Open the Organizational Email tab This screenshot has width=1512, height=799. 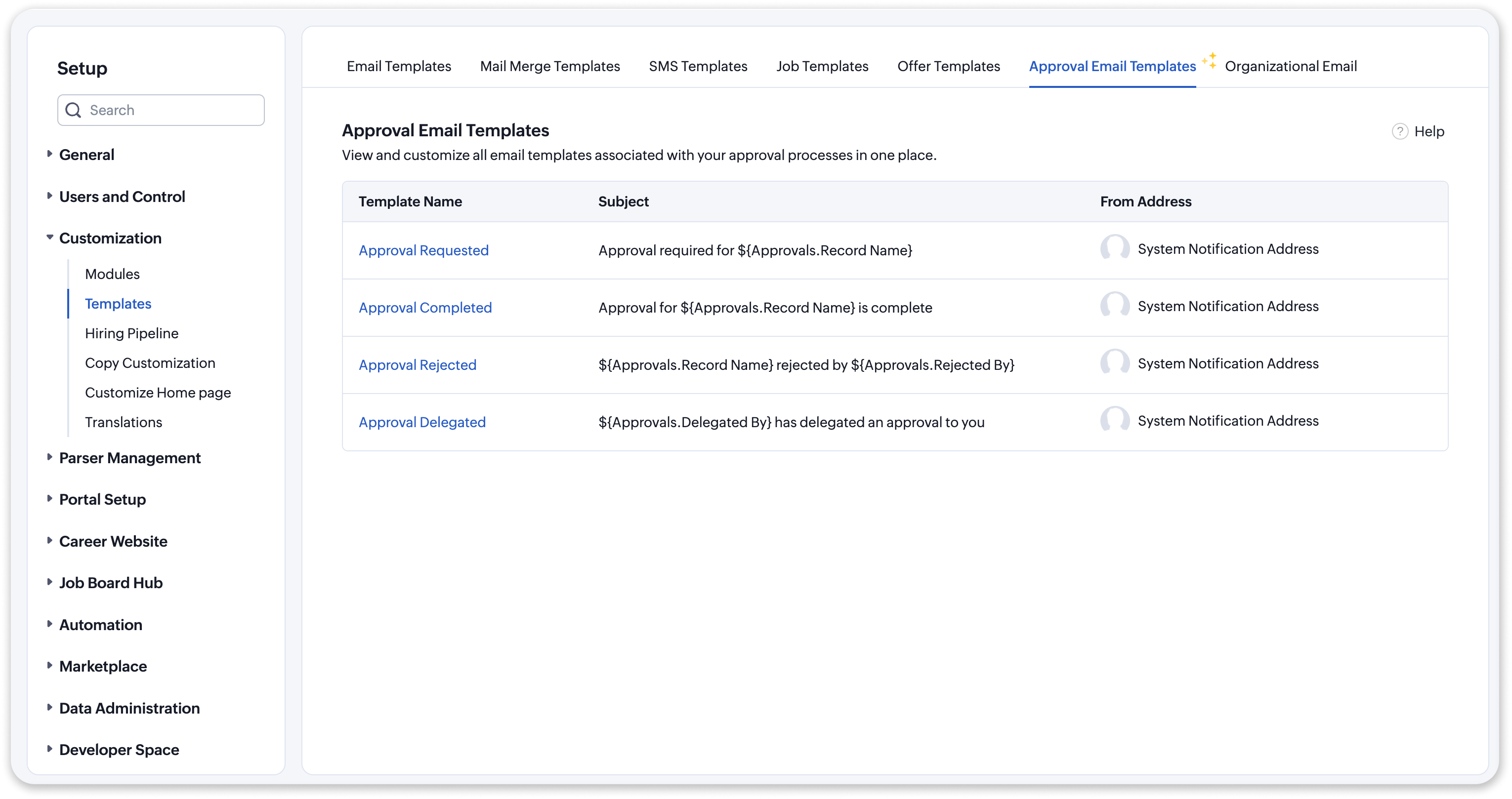click(1290, 66)
